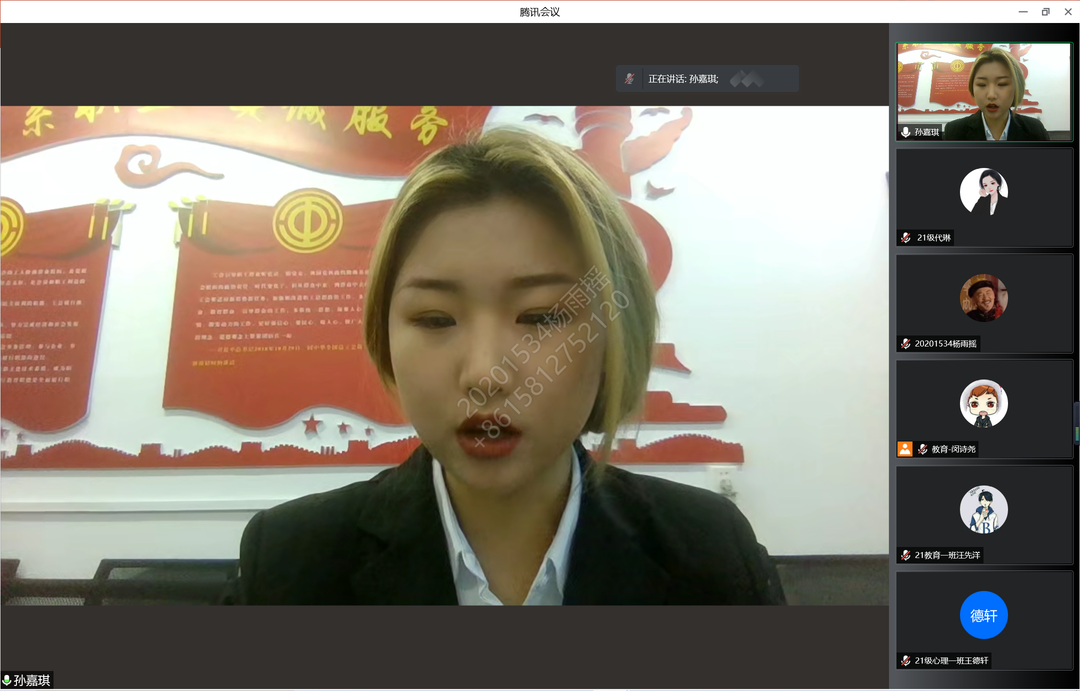Click the orange host icon on 教育-闵诗尧 tile
Screen dimensions: 1080x691
(905, 449)
